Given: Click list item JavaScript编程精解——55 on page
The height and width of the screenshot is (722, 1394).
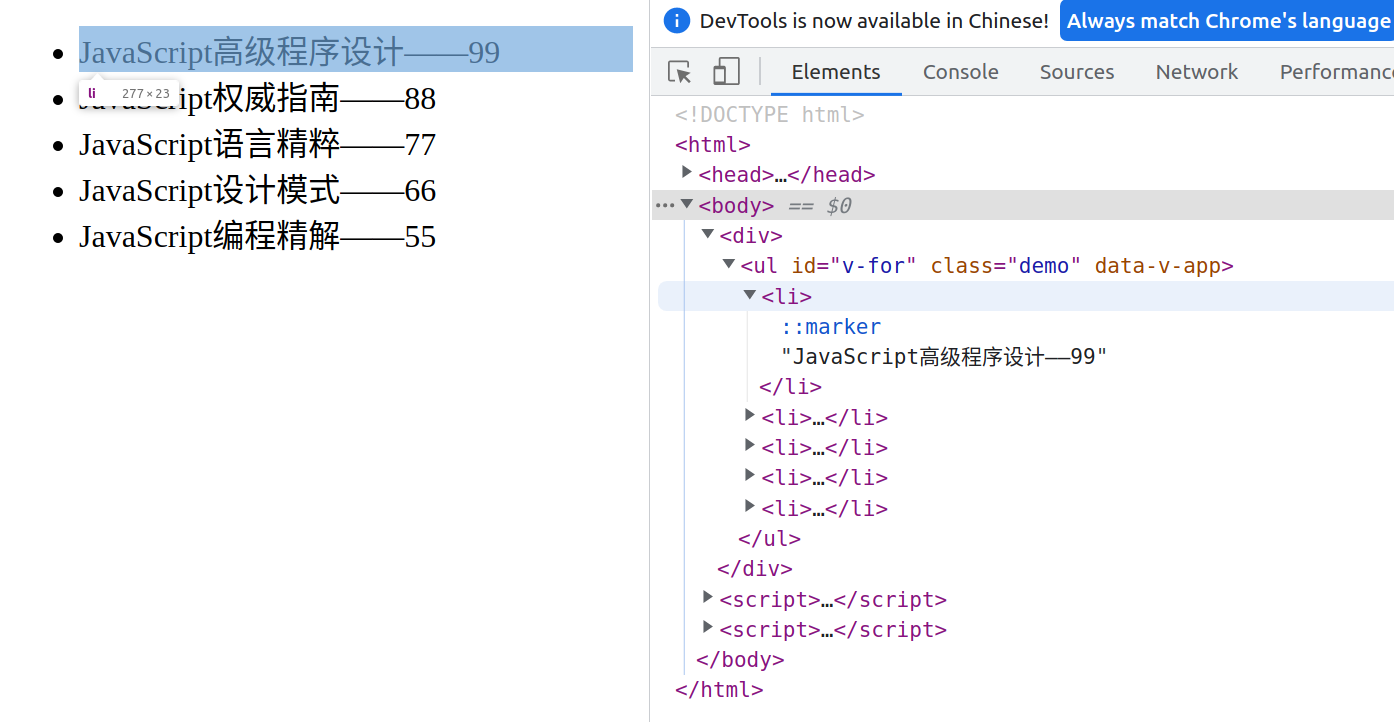Looking at the screenshot, I should pyautogui.click(x=257, y=236).
